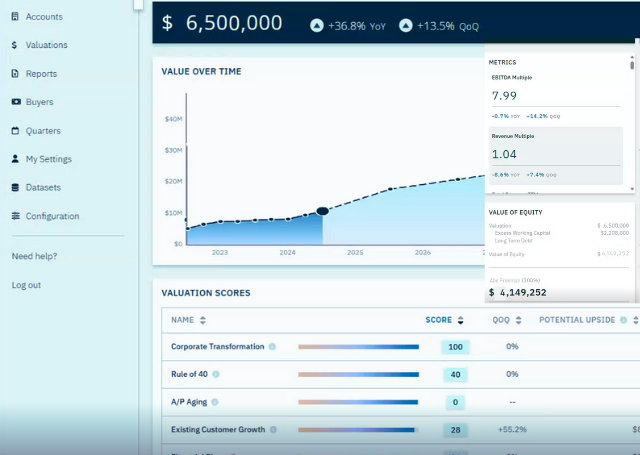
Task: Click info icon beside Corporate Transformation
Action: coord(272,347)
